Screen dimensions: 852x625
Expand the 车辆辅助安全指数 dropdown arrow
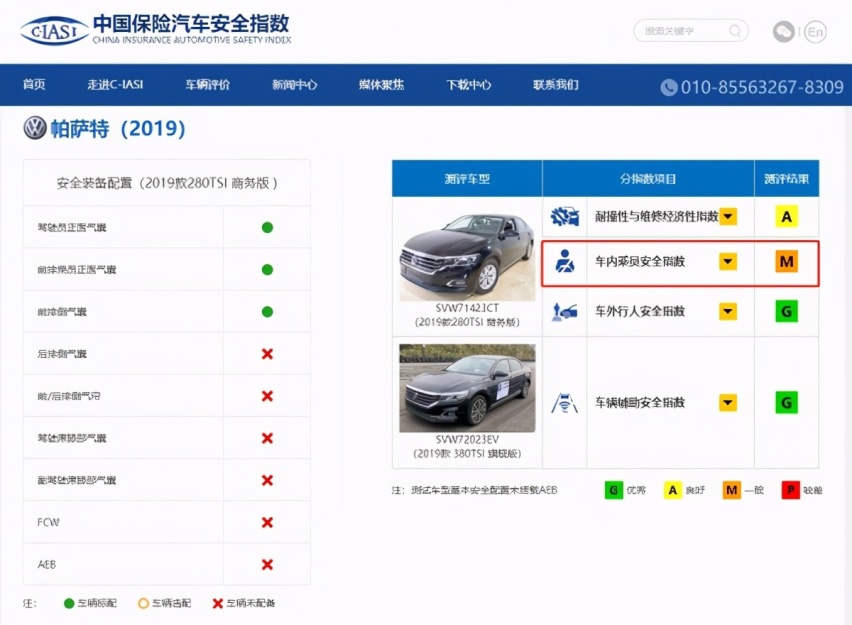coord(728,403)
